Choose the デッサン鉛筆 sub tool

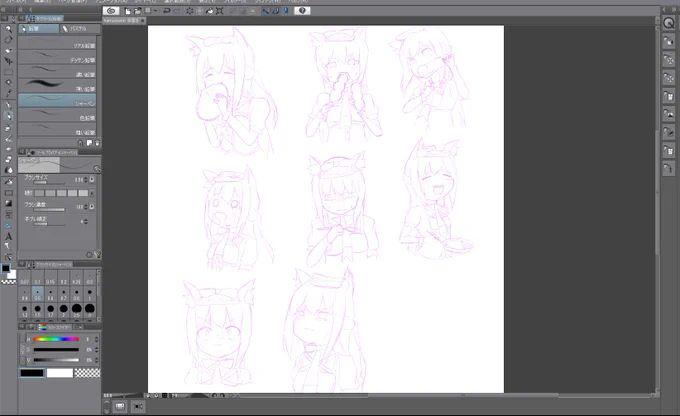point(57,58)
